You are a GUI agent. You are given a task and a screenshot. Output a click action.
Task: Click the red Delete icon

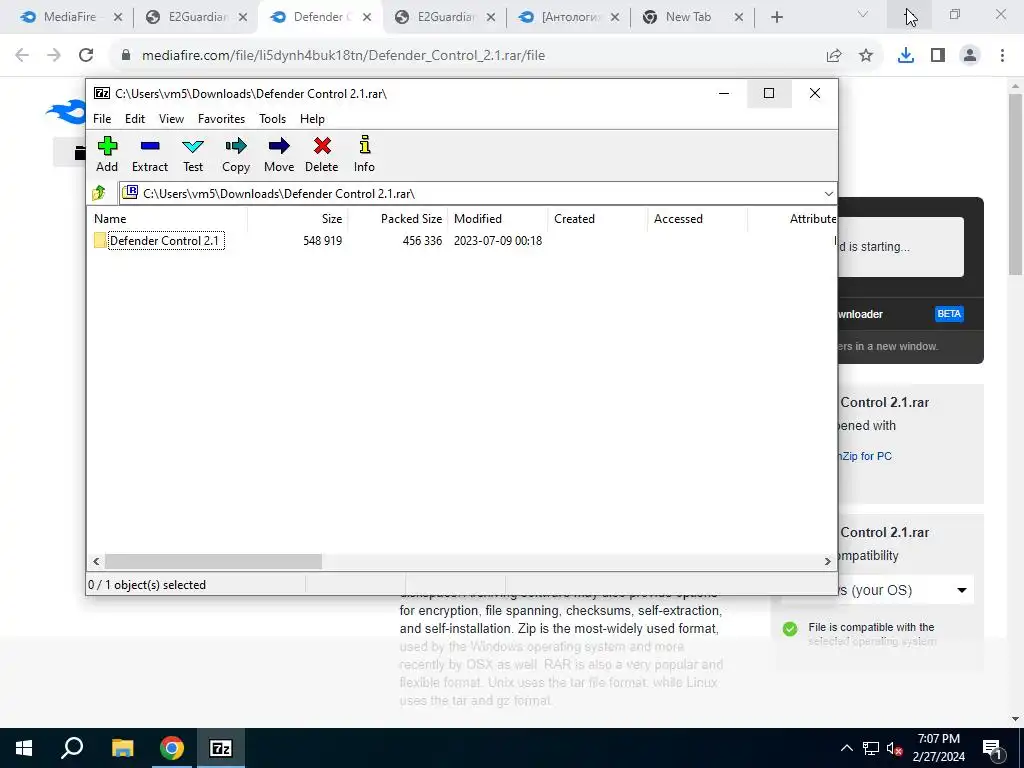(x=322, y=155)
